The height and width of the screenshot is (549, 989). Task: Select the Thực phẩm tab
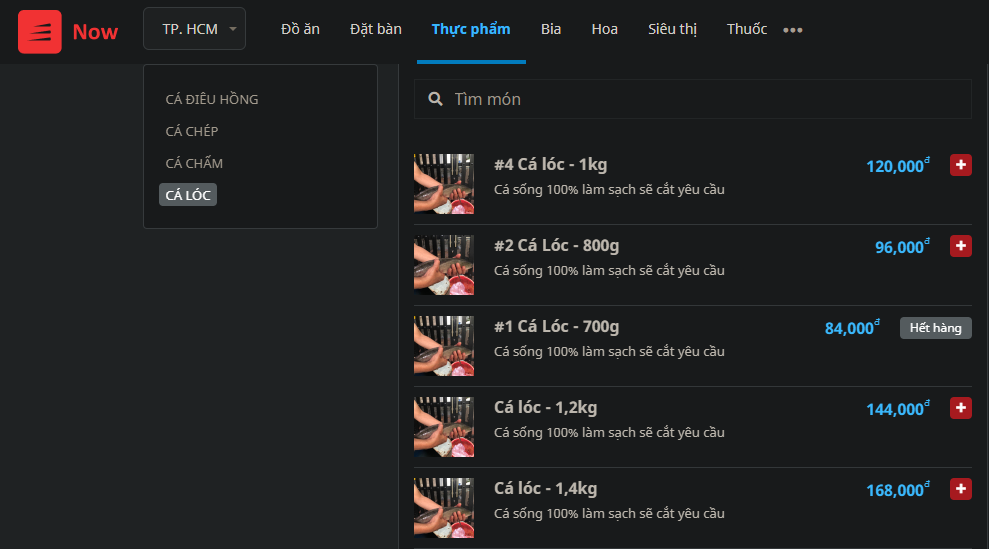click(471, 29)
